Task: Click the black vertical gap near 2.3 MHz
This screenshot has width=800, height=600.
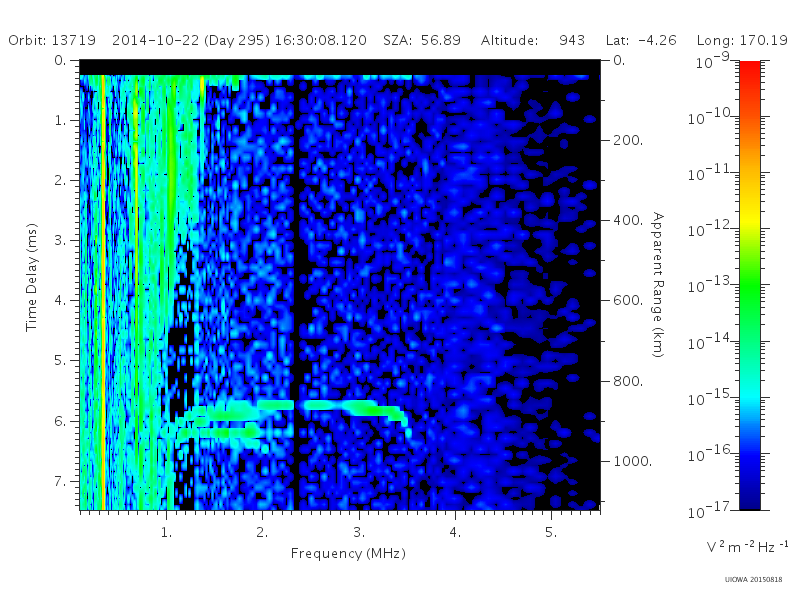Action: pyautogui.click(x=296, y=291)
